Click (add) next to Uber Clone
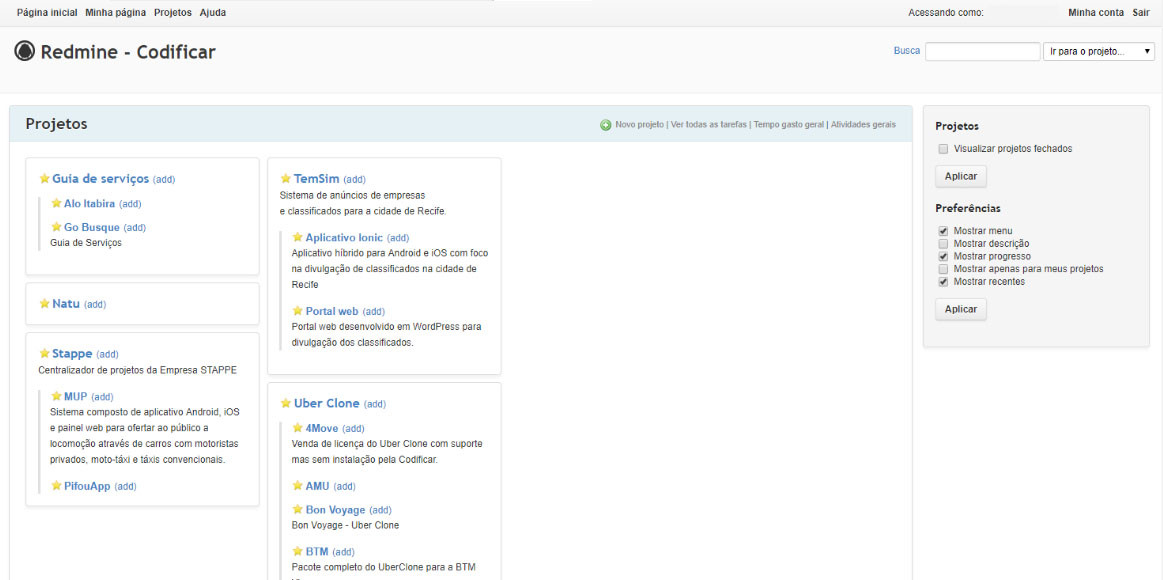This screenshot has height=580, width=1163. click(375, 404)
